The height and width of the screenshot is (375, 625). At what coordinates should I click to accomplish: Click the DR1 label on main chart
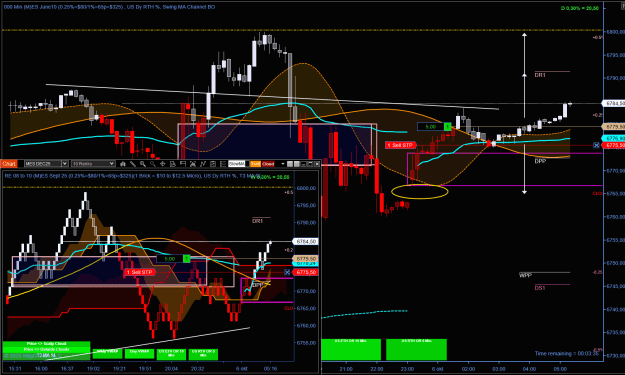pos(540,75)
